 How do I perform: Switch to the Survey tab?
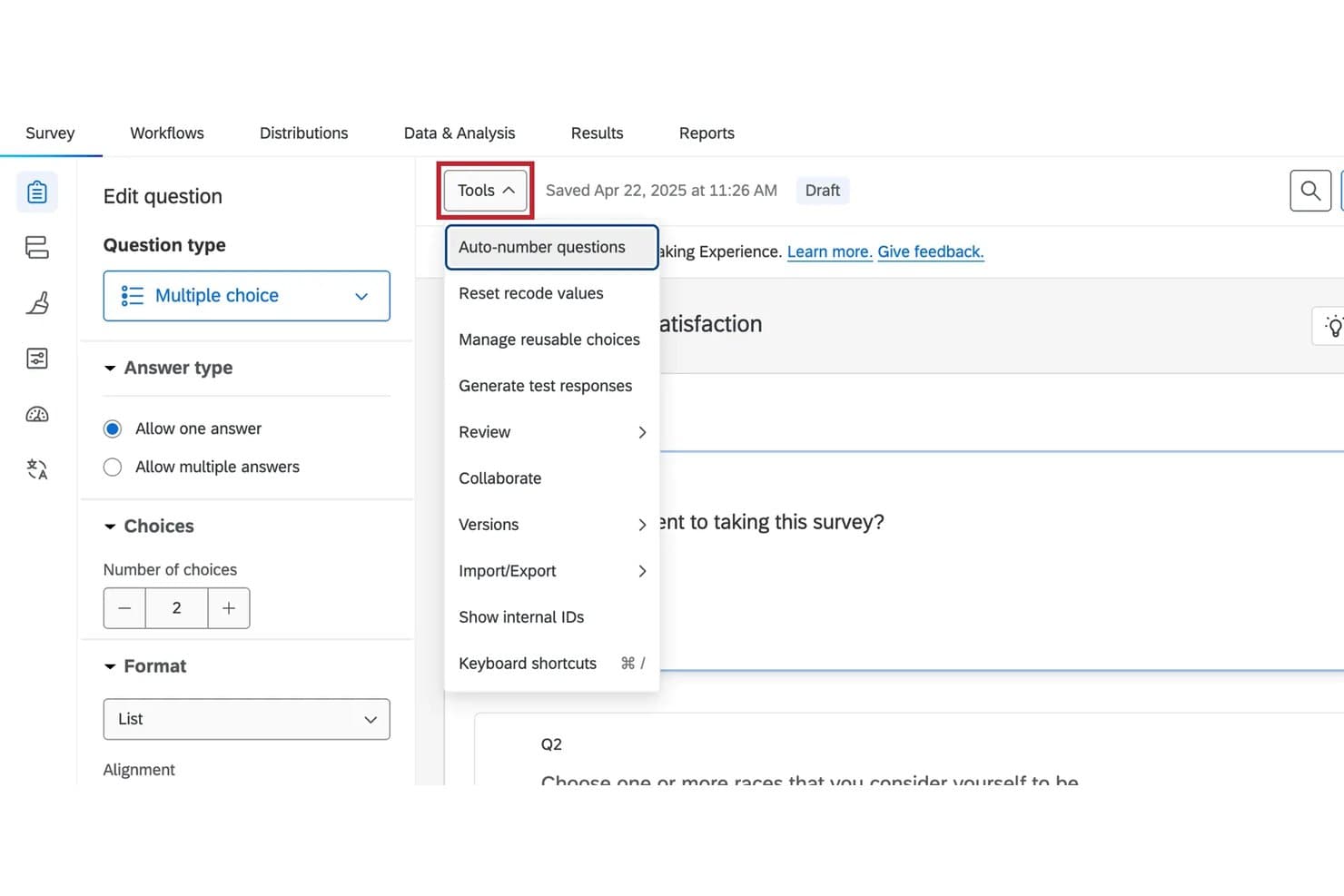coord(50,133)
